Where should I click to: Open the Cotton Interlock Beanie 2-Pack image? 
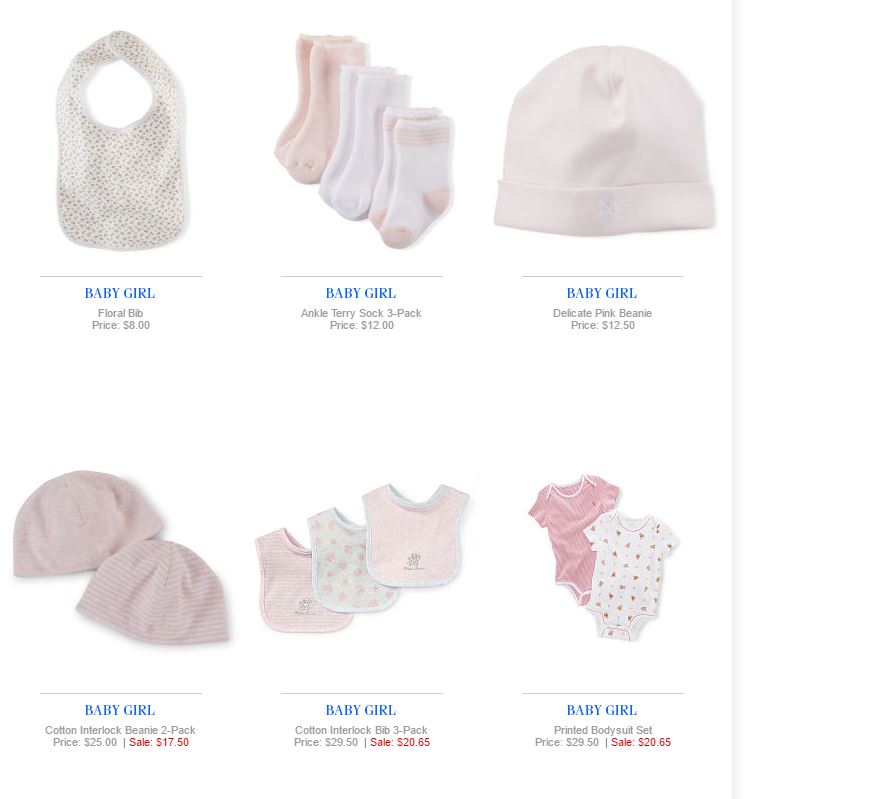pyautogui.click(x=121, y=557)
